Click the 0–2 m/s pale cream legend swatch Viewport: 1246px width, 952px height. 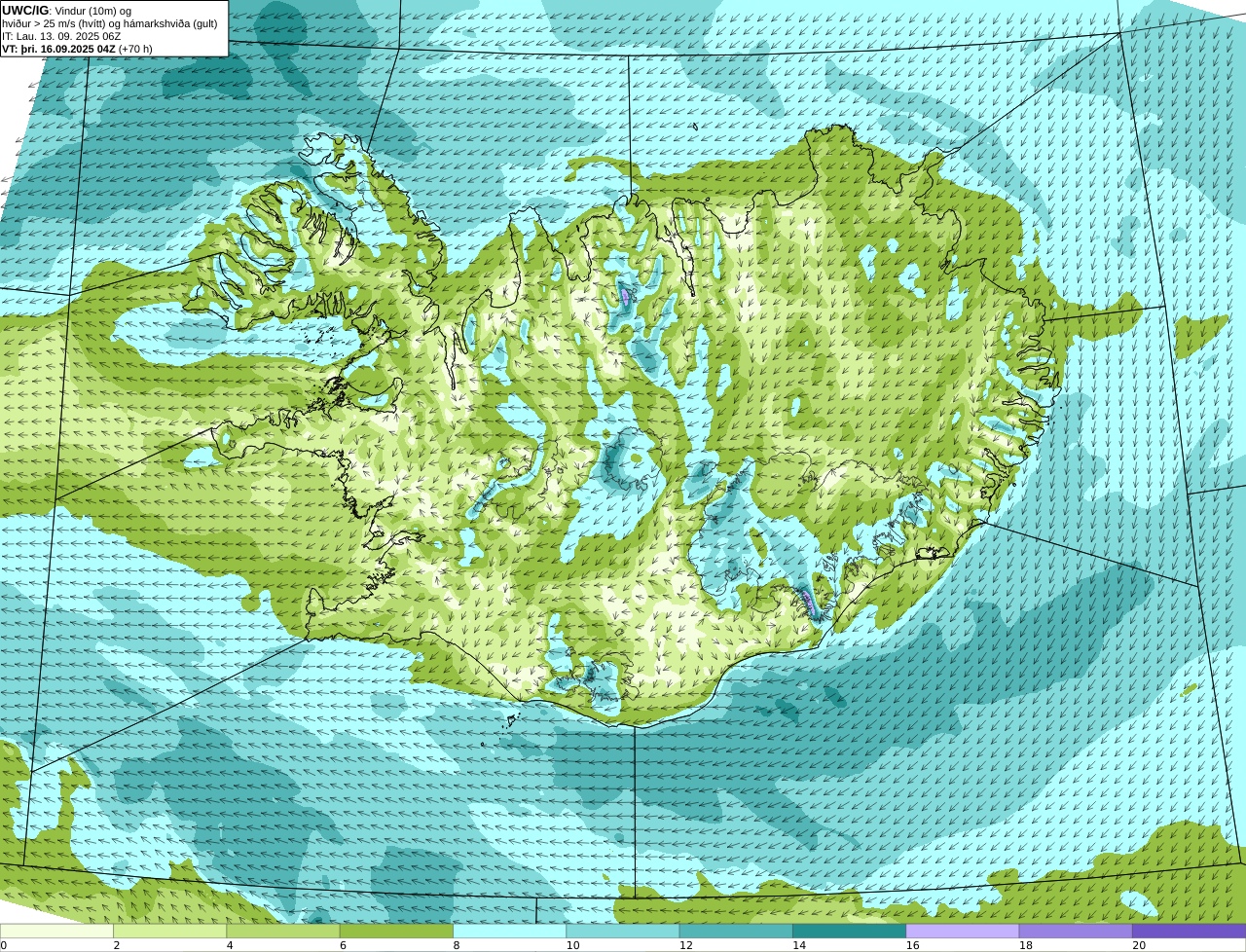[x=56, y=931]
